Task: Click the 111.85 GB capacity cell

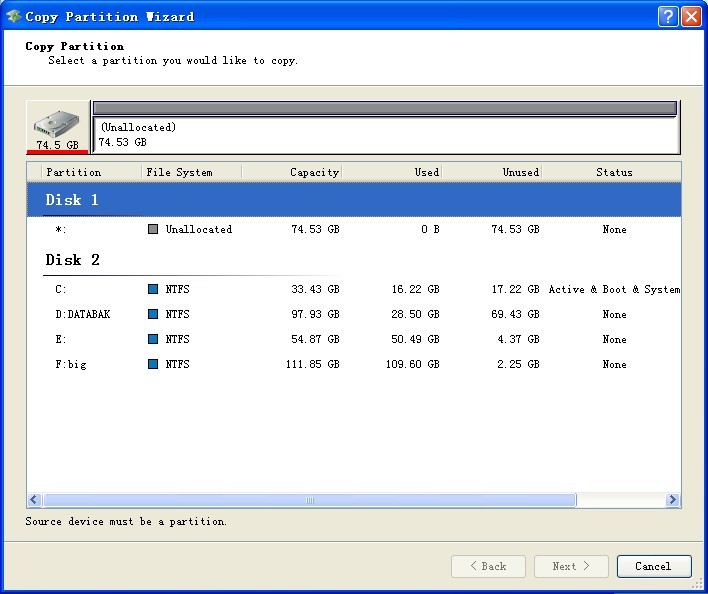Action: (x=312, y=364)
